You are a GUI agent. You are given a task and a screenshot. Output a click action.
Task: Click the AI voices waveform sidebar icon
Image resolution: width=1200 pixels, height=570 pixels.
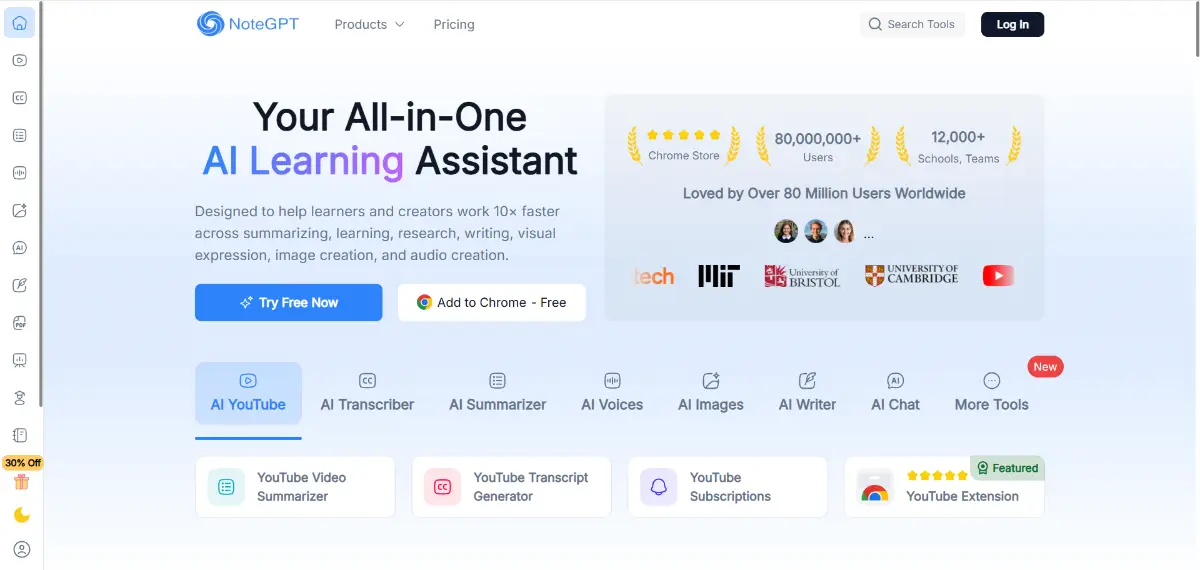coord(20,173)
